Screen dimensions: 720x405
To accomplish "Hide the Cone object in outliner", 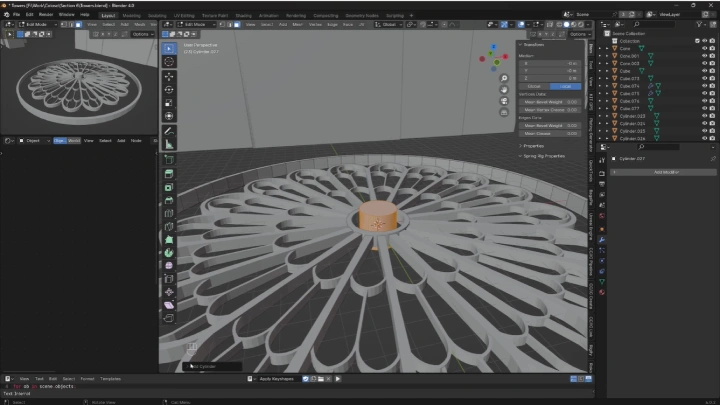I will pos(704,48).
